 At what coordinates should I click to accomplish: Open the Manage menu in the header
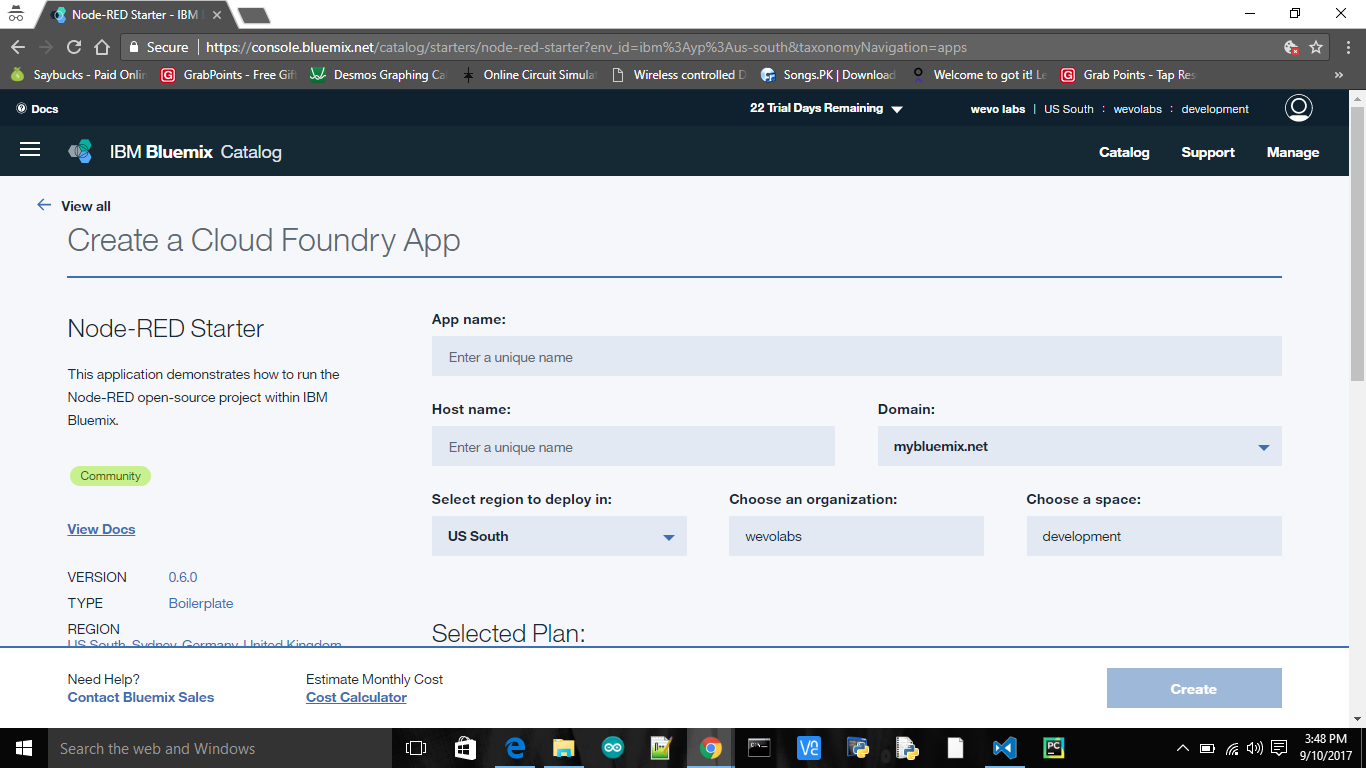1293,151
